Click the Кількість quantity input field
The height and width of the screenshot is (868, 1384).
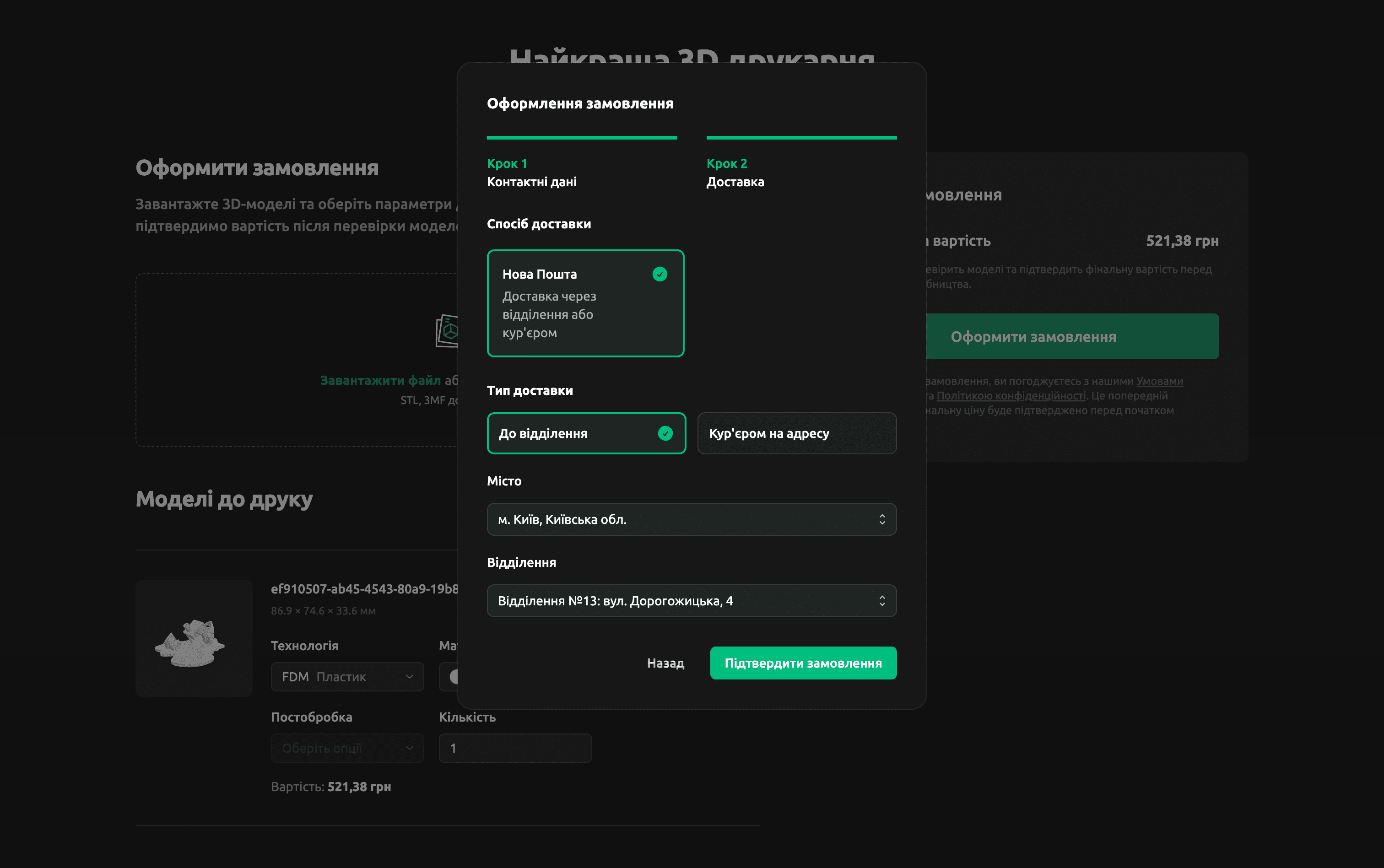(515, 748)
